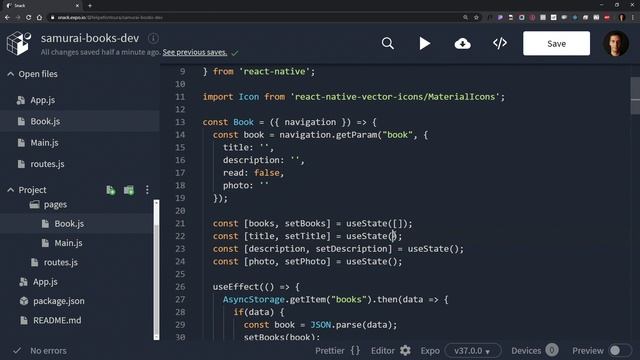Click the browser address bar
Screen dimensions: 640x360
[x=257, y=18]
